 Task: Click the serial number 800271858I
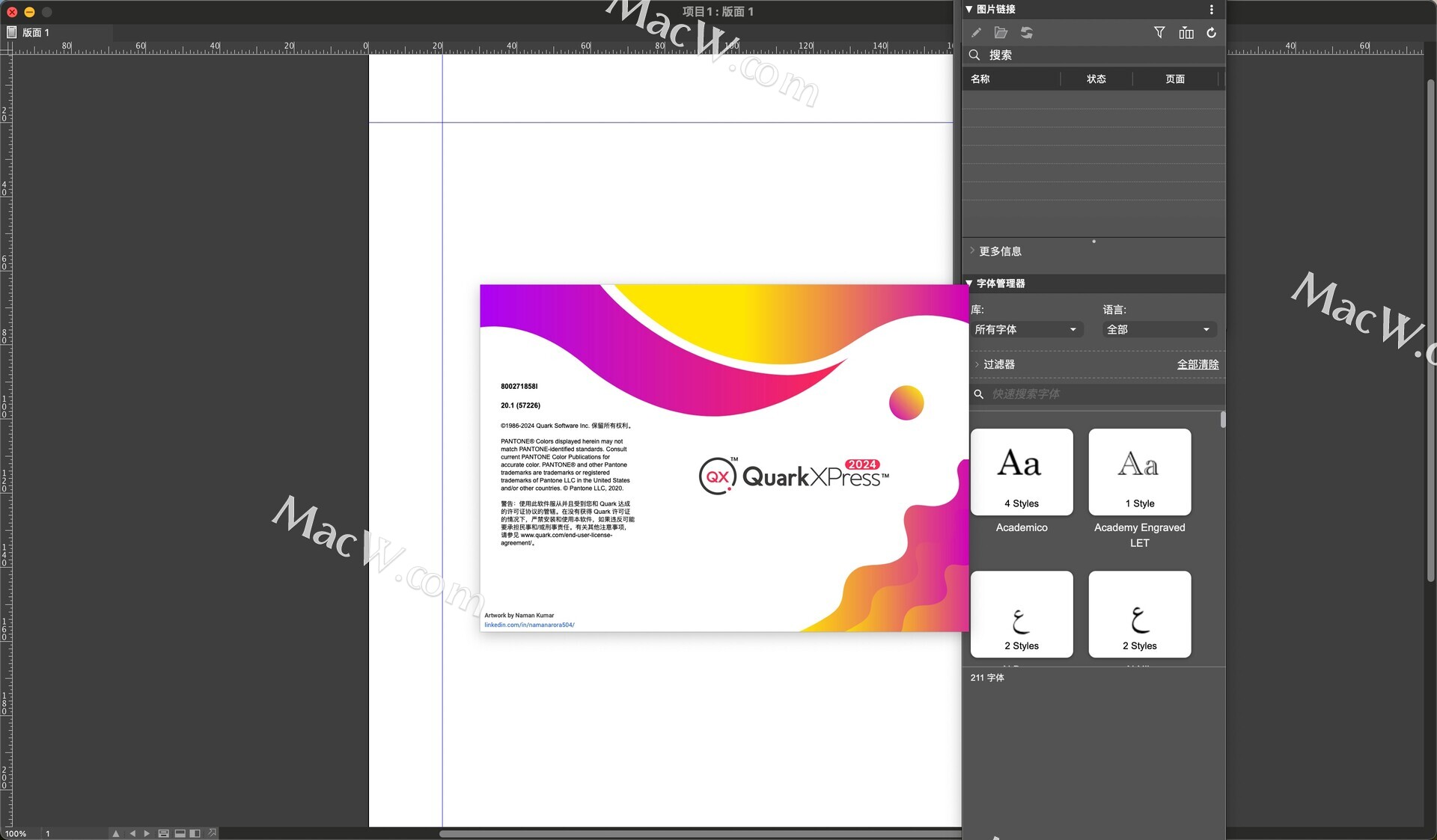pyautogui.click(x=519, y=387)
